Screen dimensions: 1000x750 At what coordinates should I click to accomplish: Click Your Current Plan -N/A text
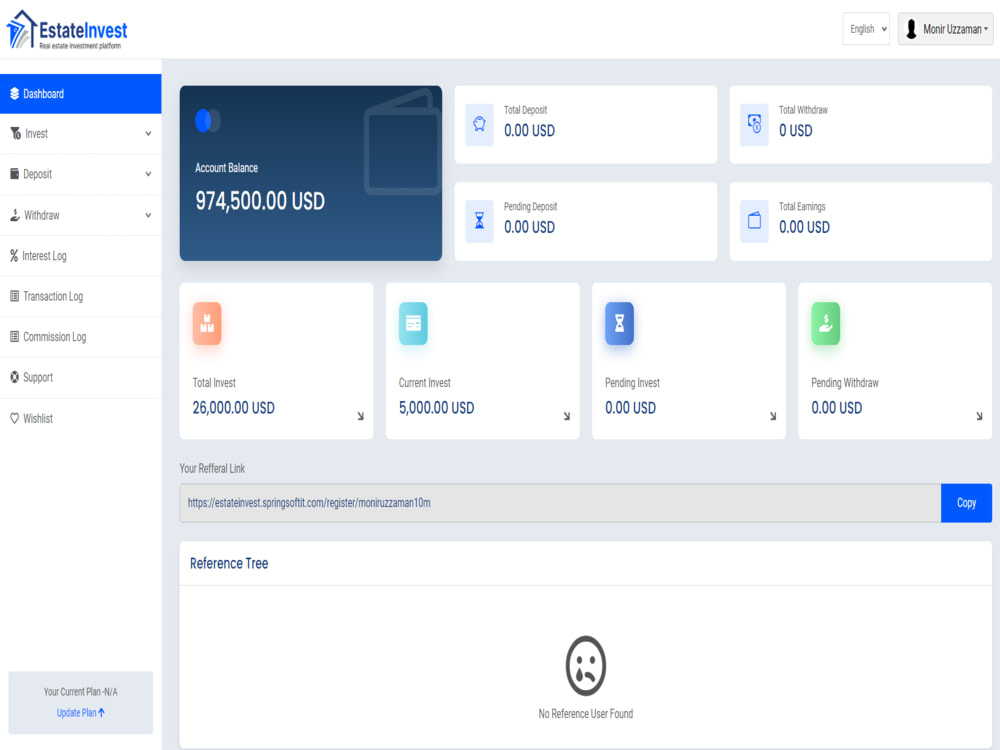(80, 691)
